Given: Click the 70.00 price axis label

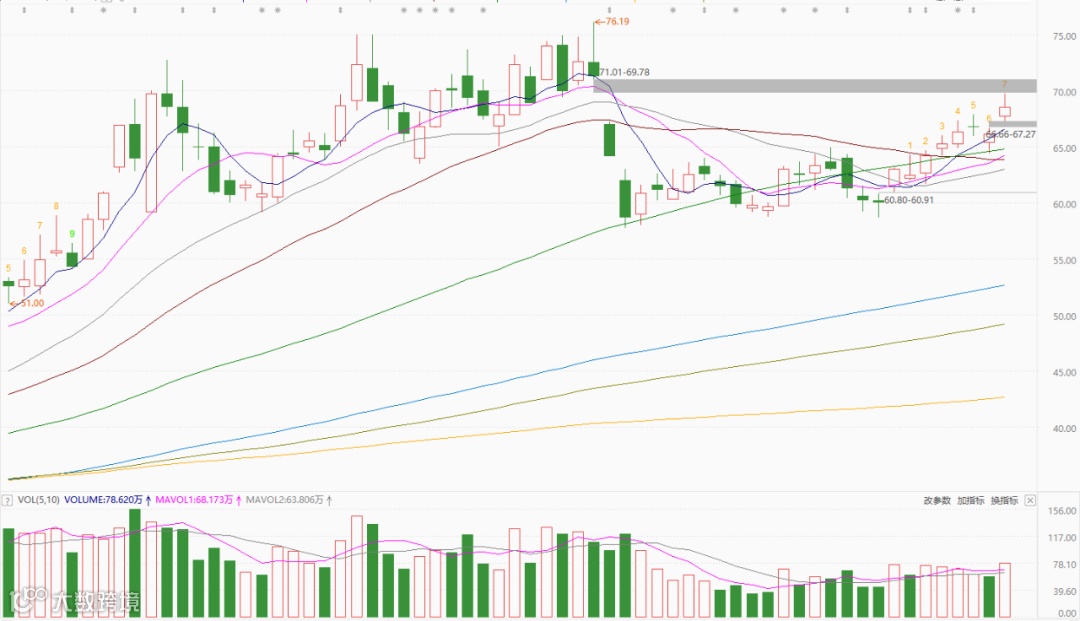Looking at the screenshot, I should pyautogui.click(x=1064, y=92).
